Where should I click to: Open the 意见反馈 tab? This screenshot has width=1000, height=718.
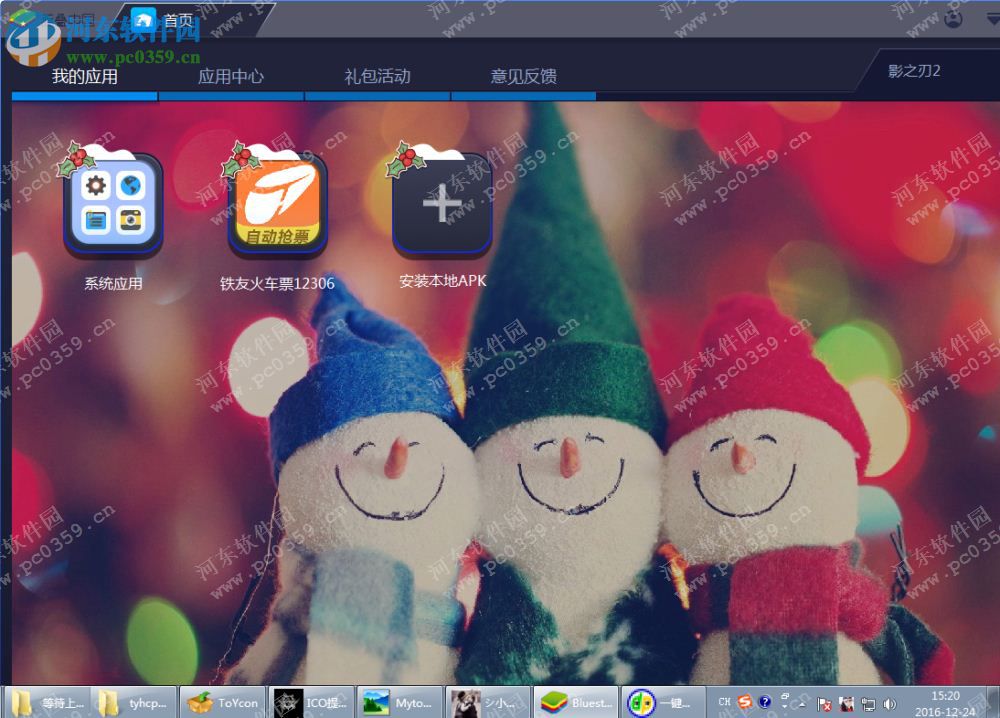coord(524,77)
